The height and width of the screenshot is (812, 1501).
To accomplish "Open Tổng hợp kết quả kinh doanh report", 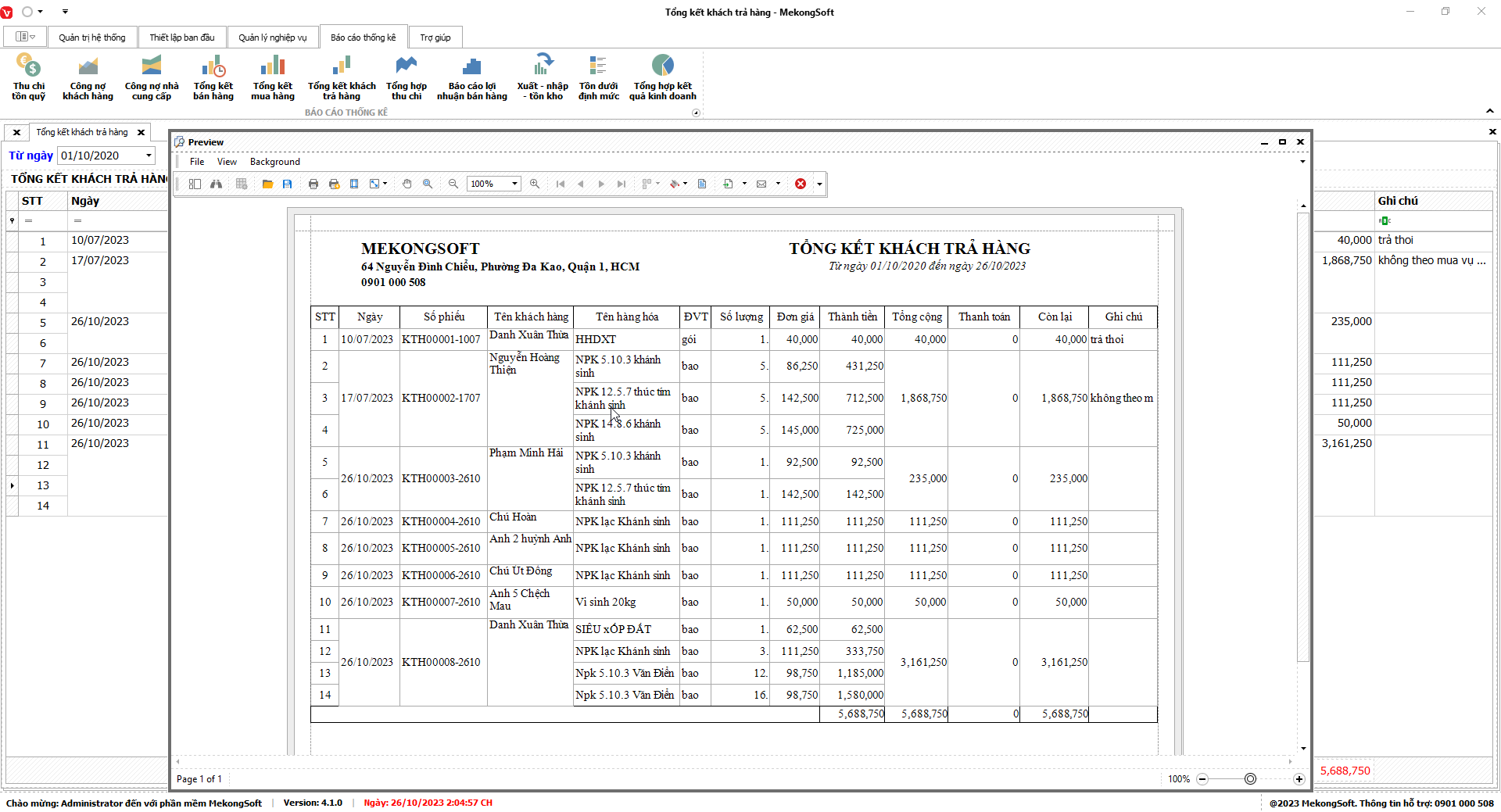I will click(662, 77).
